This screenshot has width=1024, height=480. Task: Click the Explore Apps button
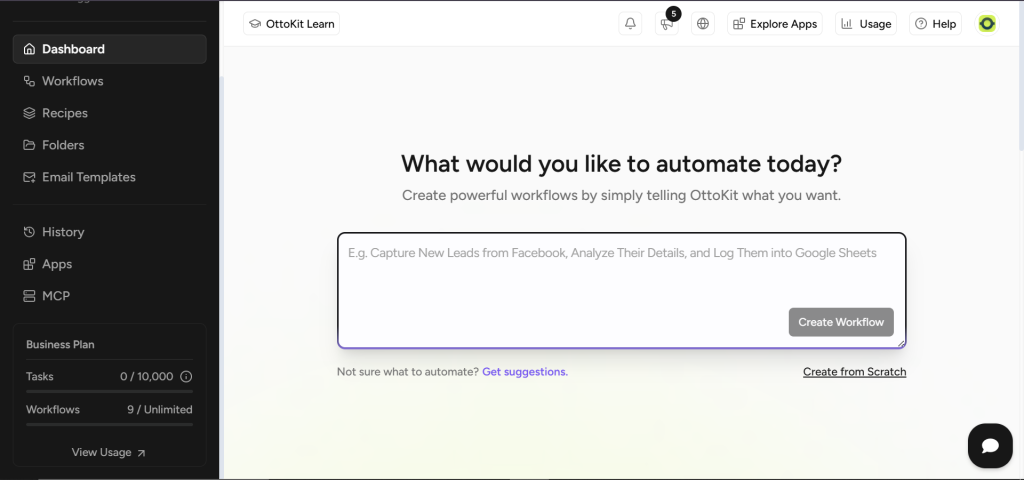[x=775, y=24]
